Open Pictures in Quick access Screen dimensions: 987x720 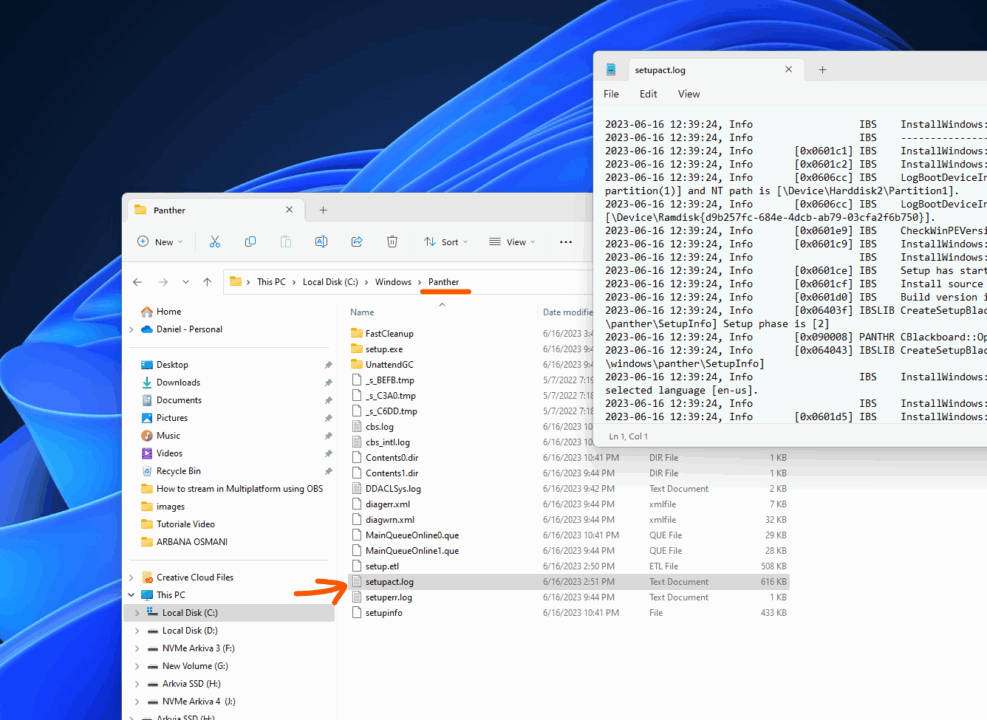[x=172, y=417]
